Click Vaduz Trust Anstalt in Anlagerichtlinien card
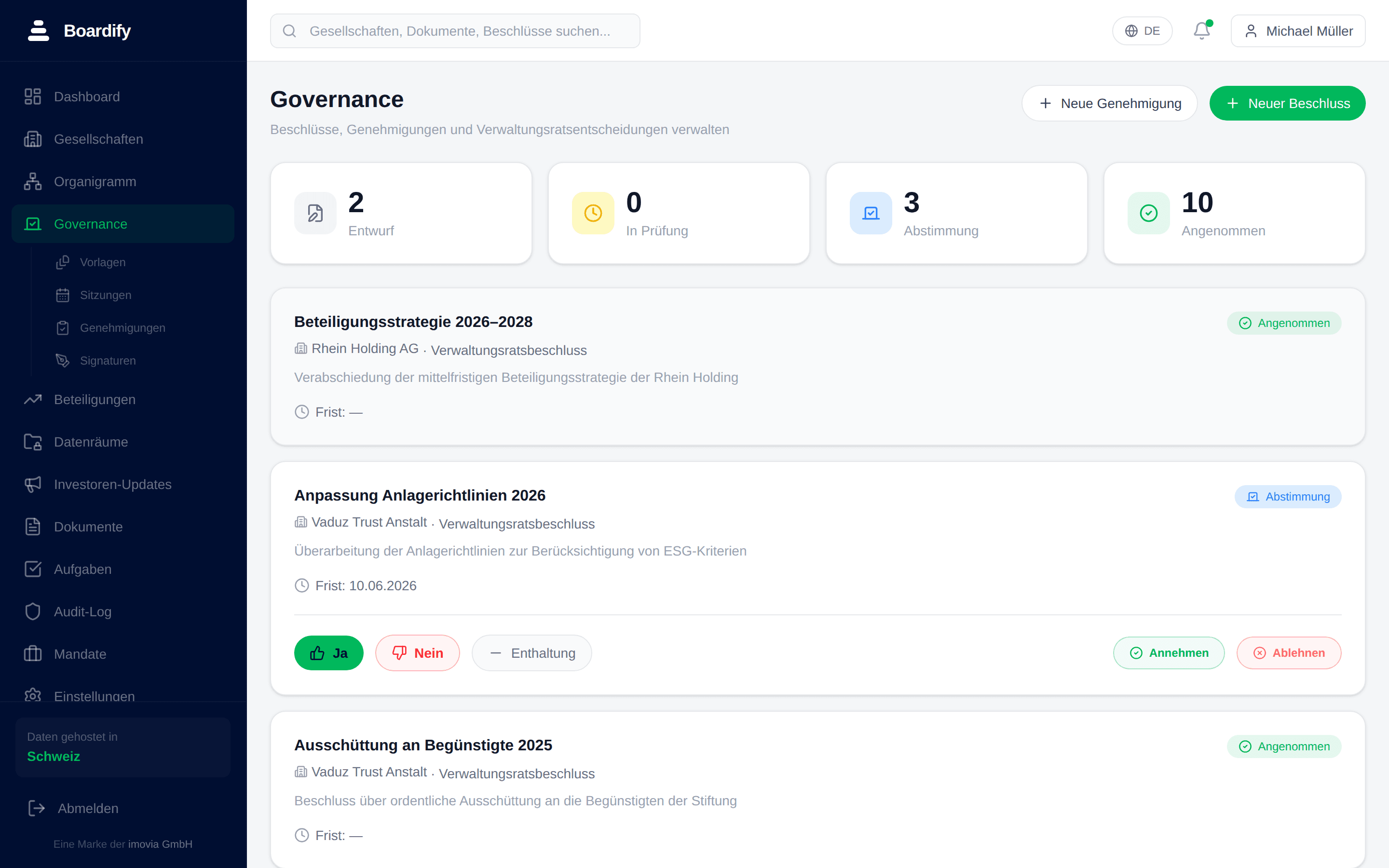The height and width of the screenshot is (868, 1389). click(369, 522)
